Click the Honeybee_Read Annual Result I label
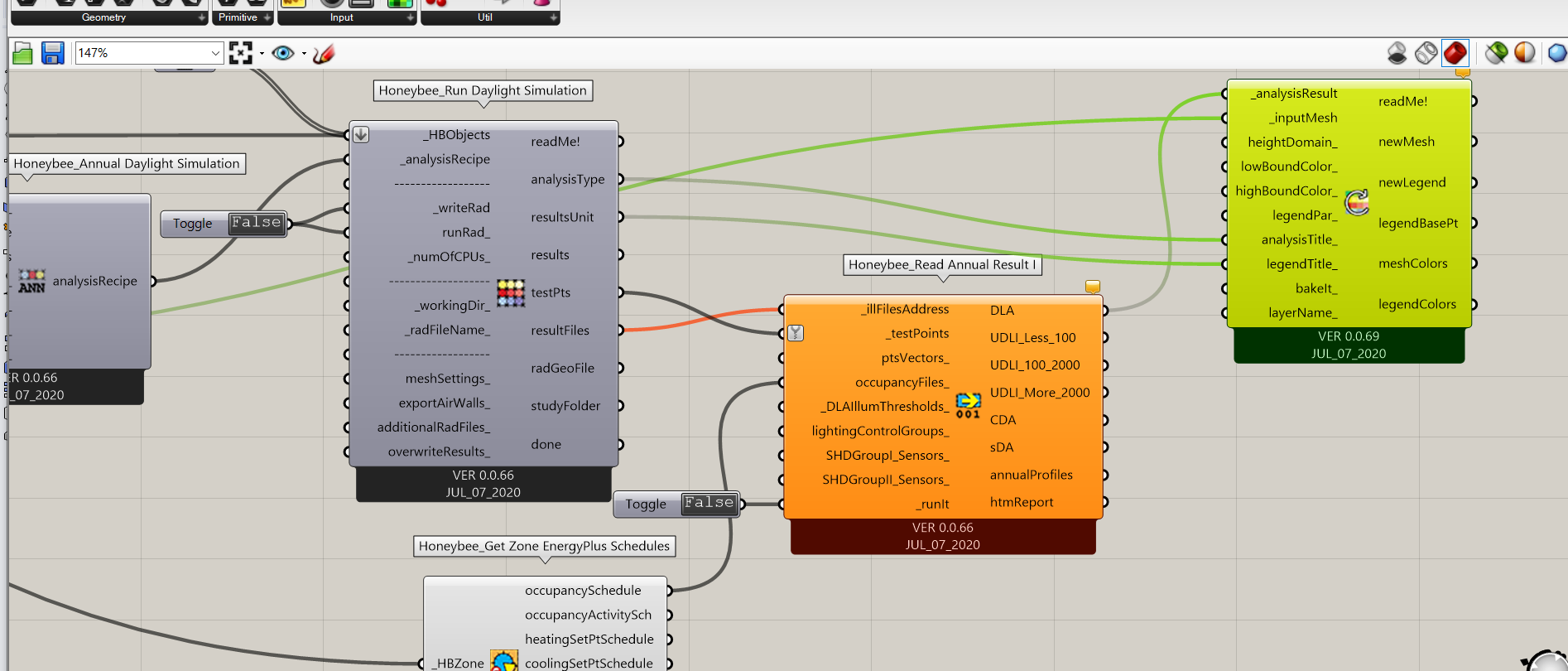This screenshot has height=671, width=1568. point(942,264)
